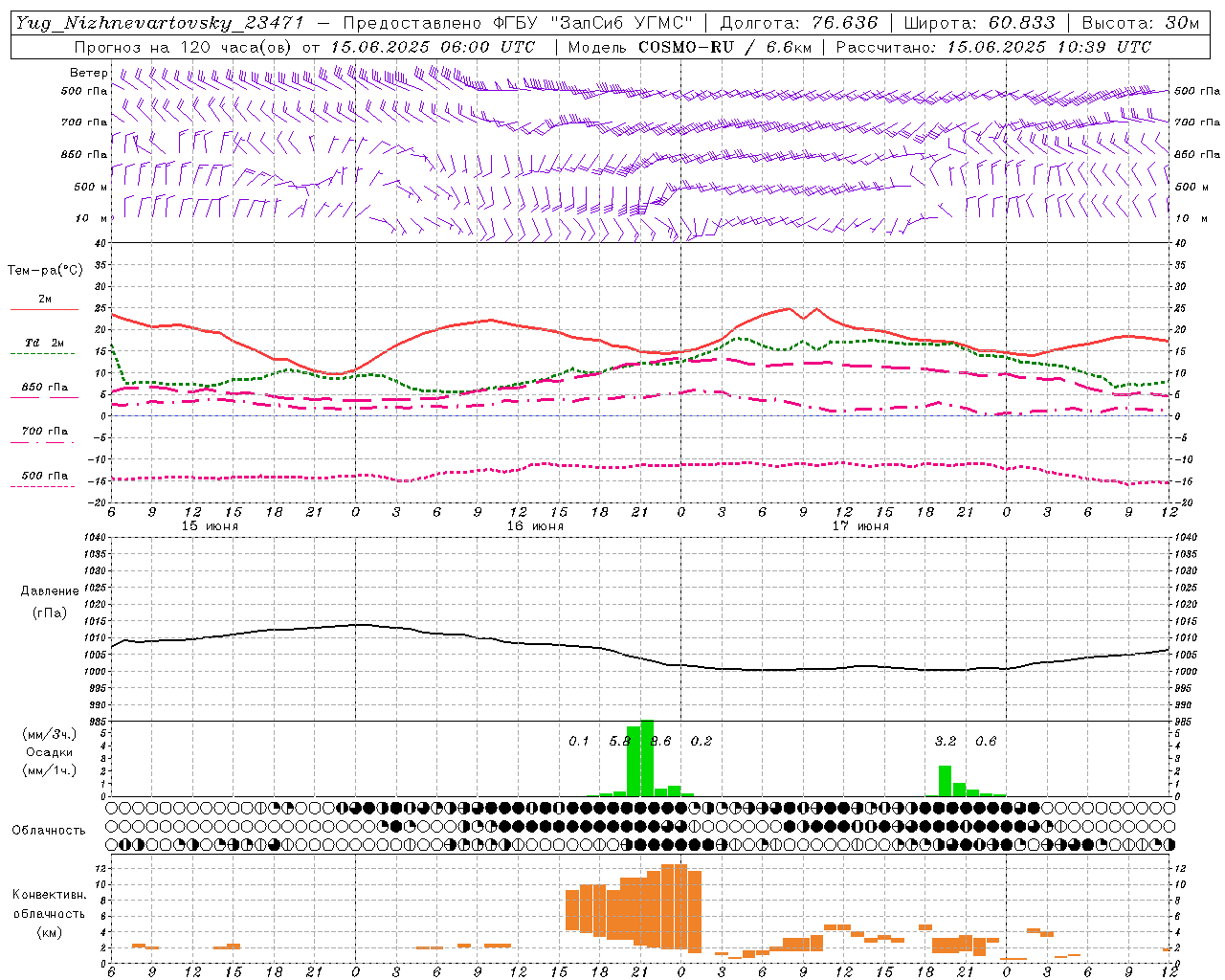Screen dimensions: 1225x980
Task: Click the 500 м wind level label on the left
Action: pos(91,187)
